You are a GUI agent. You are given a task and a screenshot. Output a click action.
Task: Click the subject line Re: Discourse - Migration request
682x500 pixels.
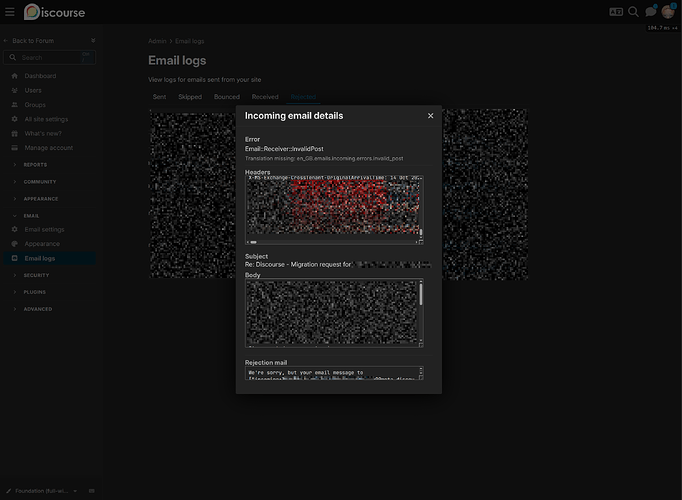pos(298,264)
